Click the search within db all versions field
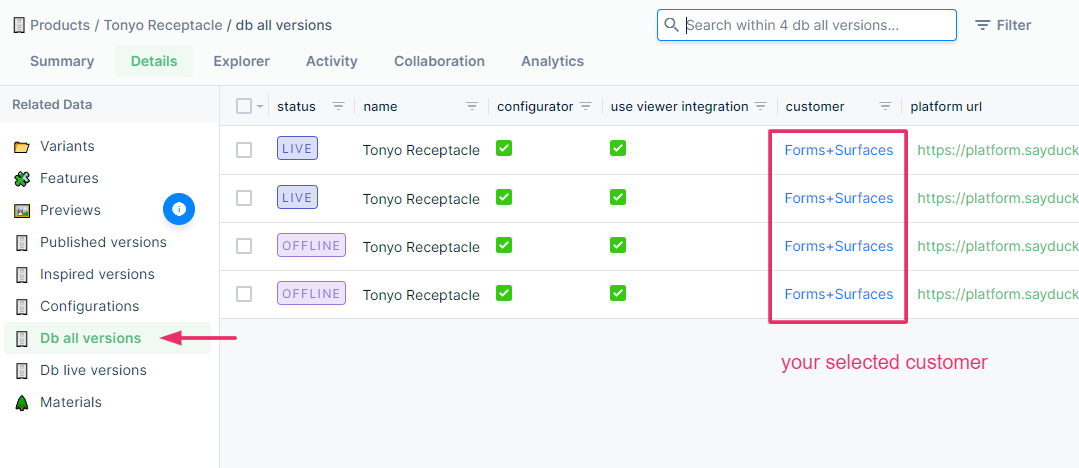Viewport: 1079px width, 468px height. [806, 25]
